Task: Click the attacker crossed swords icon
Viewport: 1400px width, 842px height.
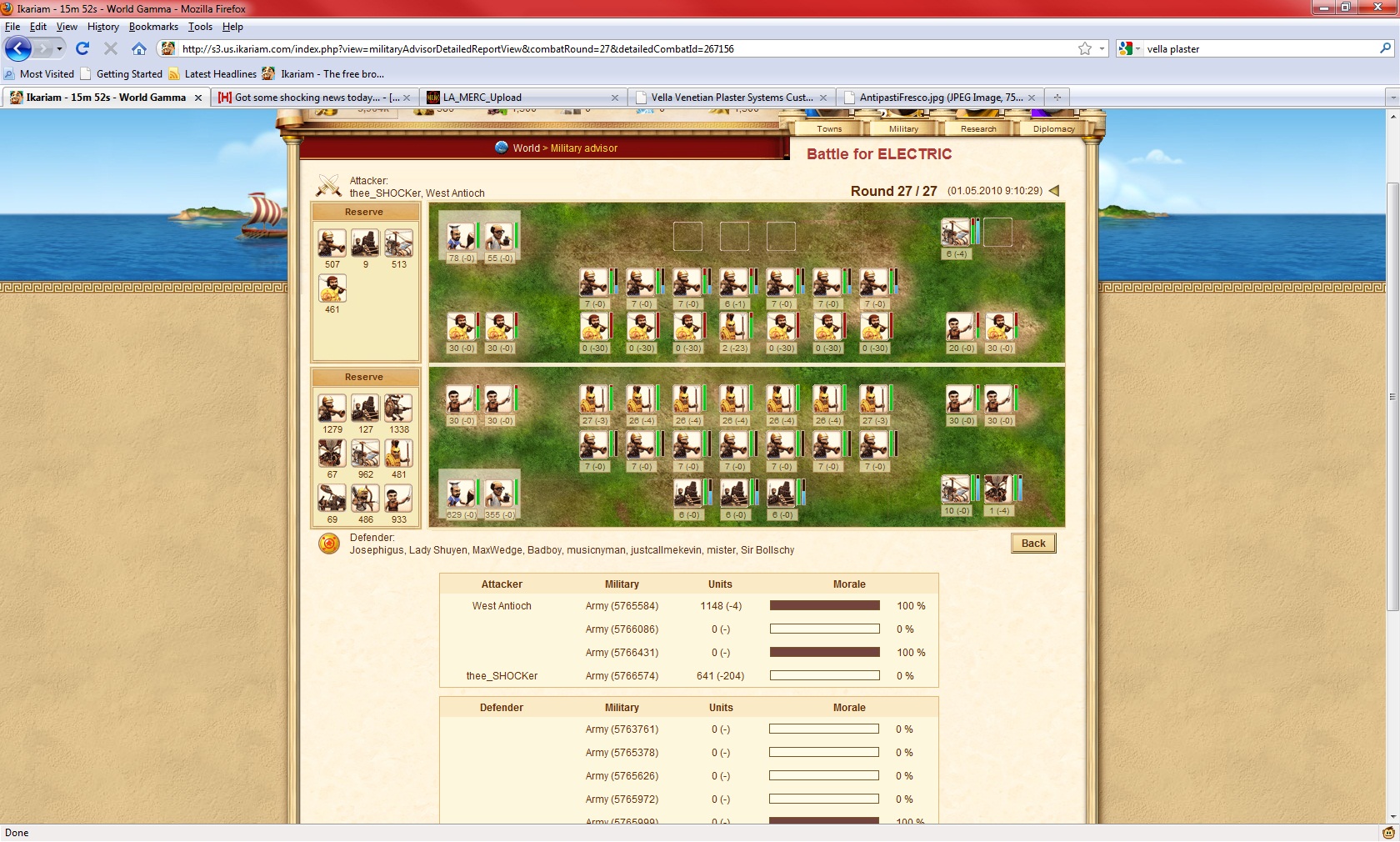Action: pyautogui.click(x=329, y=185)
